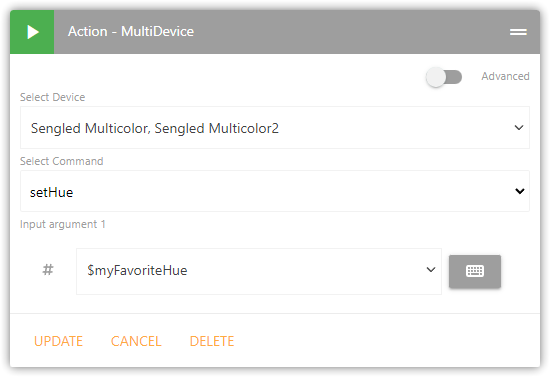The height and width of the screenshot is (377, 550).
Task: Click the DELETE button
Action: pyautogui.click(x=212, y=341)
